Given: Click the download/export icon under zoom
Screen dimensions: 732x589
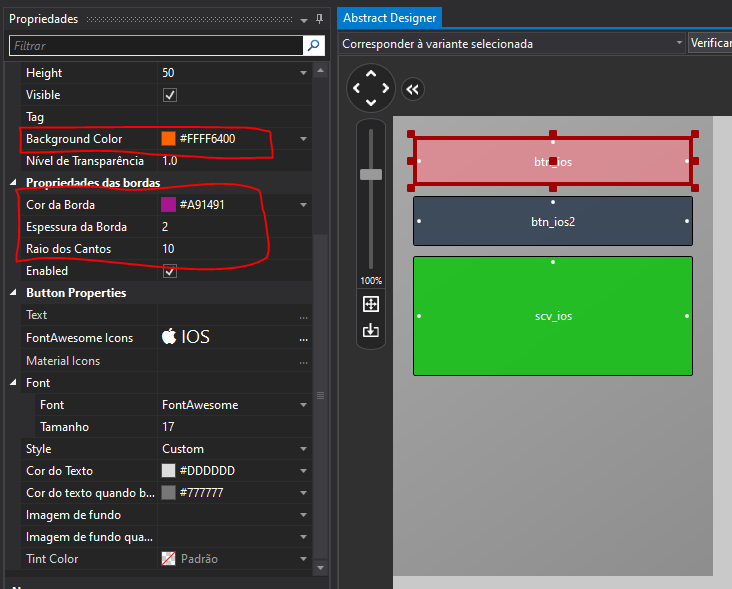Looking at the screenshot, I should pos(371,330).
